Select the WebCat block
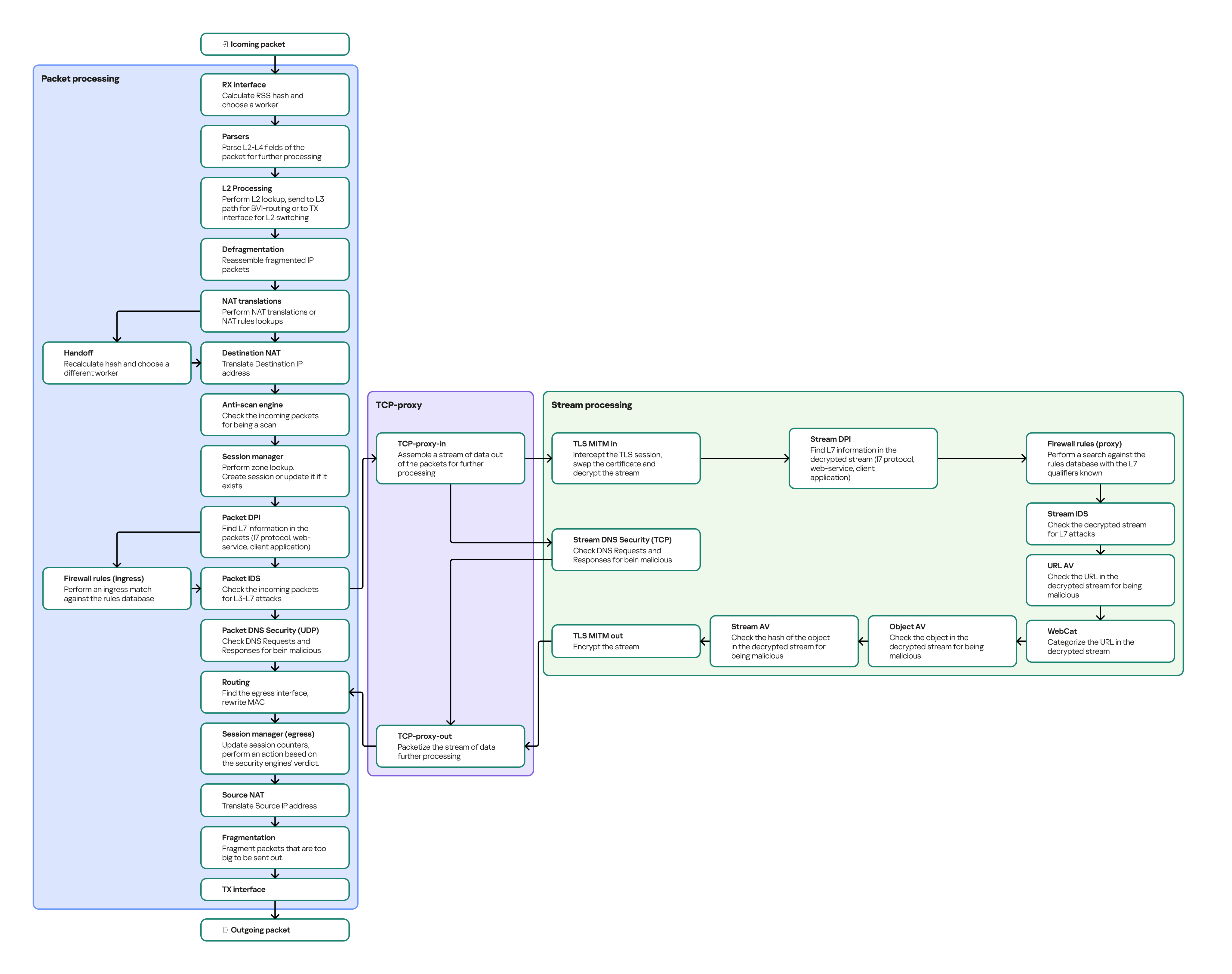 tap(1100, 641)
